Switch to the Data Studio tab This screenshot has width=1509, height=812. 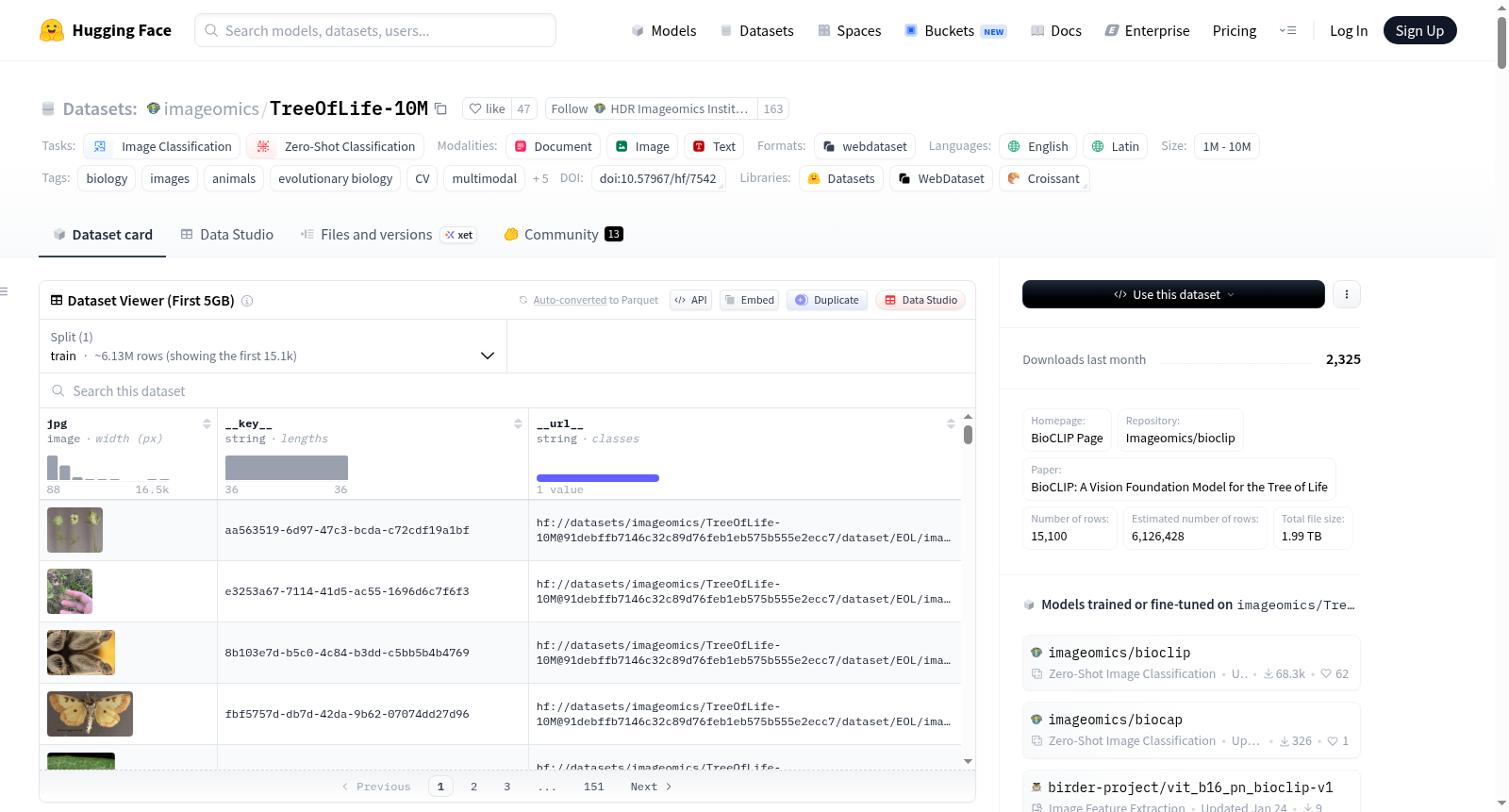click(226, 235)
